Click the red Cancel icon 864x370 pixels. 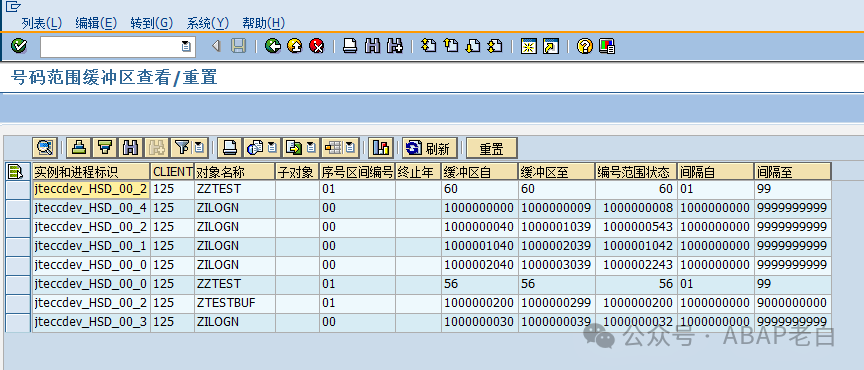tap(317, 46)
